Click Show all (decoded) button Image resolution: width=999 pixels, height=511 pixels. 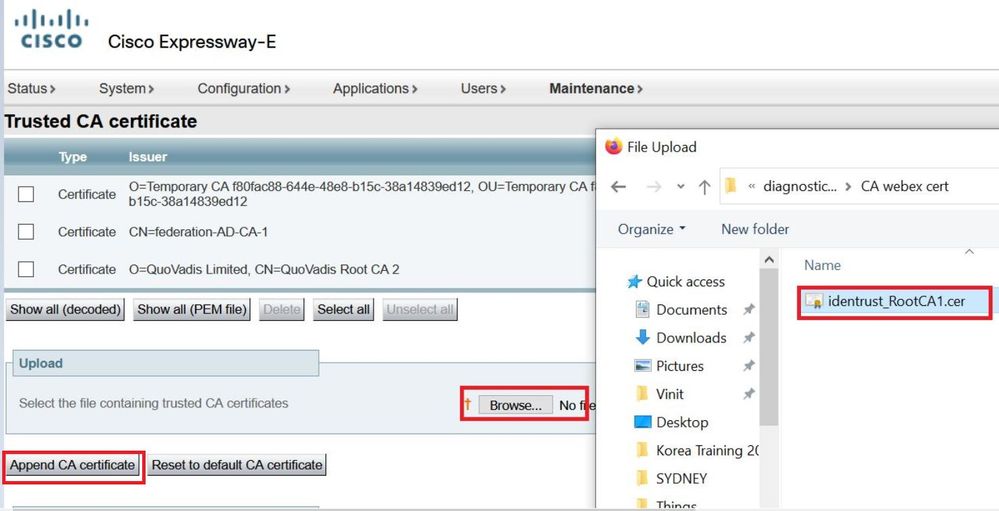[x=65, y=310]
